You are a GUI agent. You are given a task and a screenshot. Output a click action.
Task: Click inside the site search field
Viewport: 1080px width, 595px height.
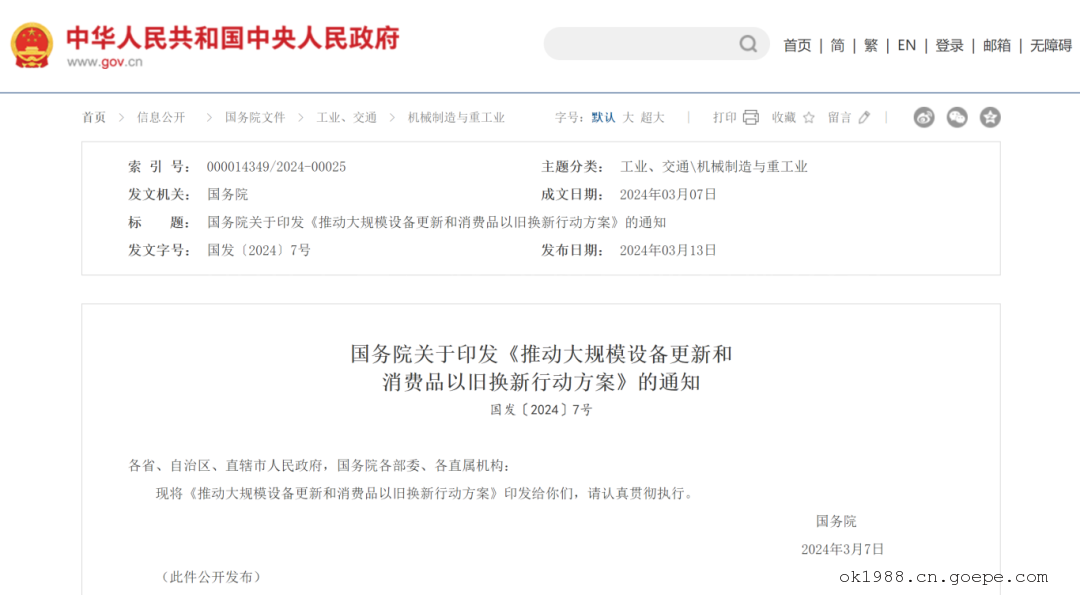pyautogui.click(x=640, y=44)
